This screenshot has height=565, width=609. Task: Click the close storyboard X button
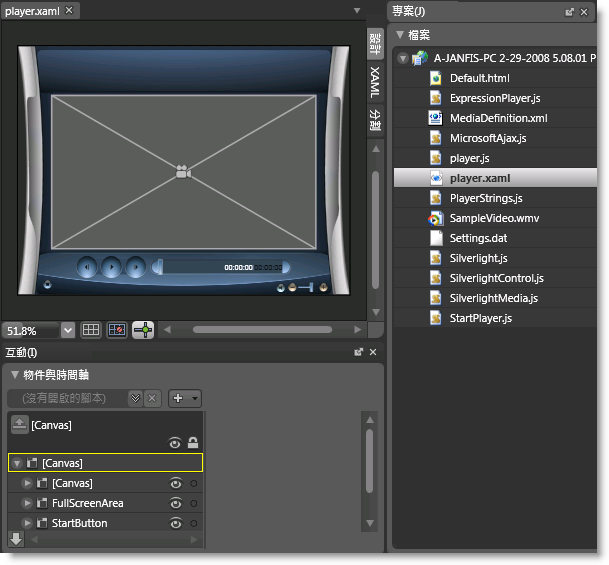[152, 398]
